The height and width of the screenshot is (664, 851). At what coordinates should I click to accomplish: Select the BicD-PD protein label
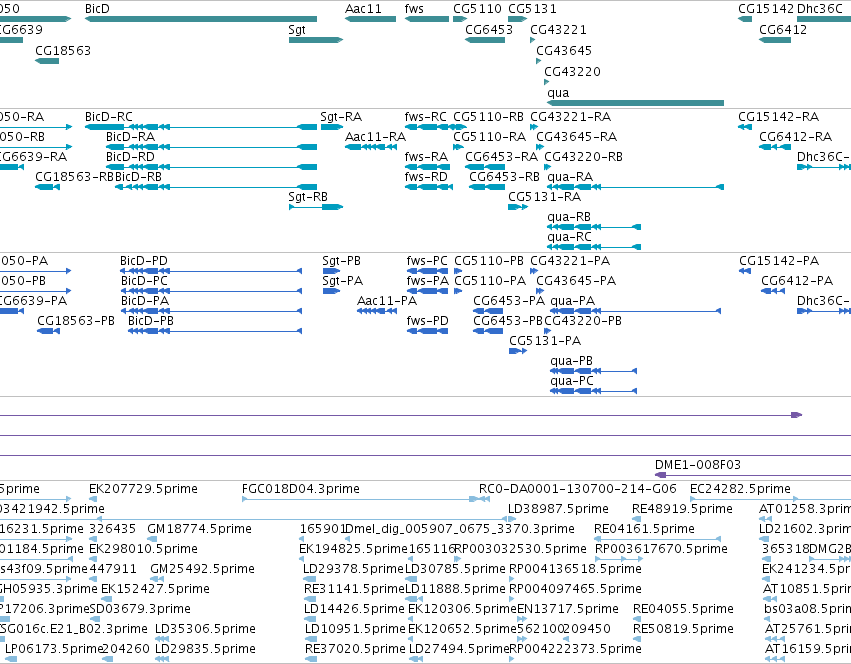pos(144,261)
